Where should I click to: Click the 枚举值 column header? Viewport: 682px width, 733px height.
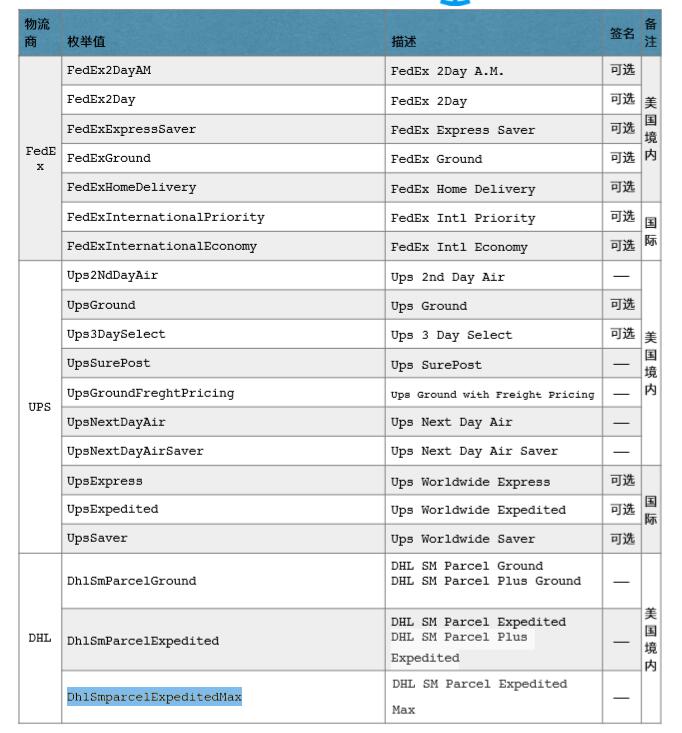(86, 42)
